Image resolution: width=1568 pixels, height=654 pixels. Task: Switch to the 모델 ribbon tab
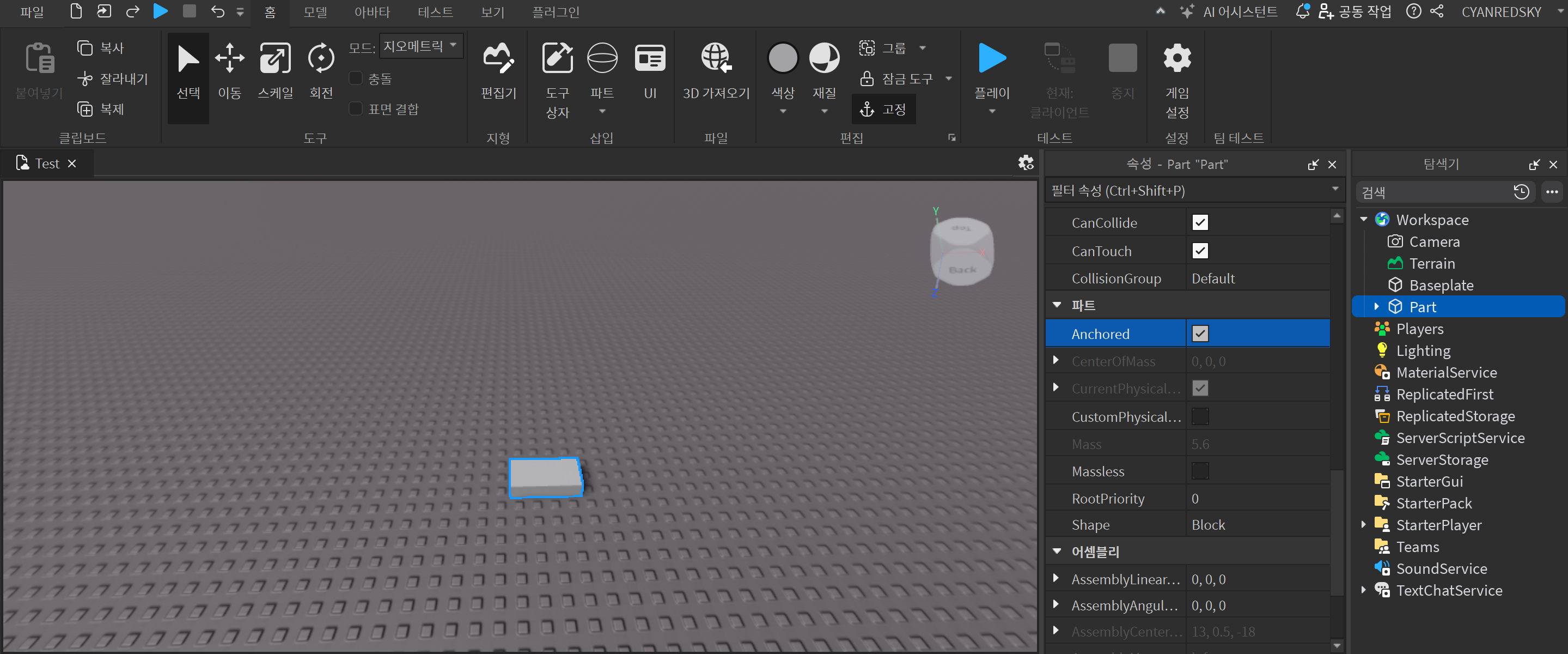[x=315, y=12]
